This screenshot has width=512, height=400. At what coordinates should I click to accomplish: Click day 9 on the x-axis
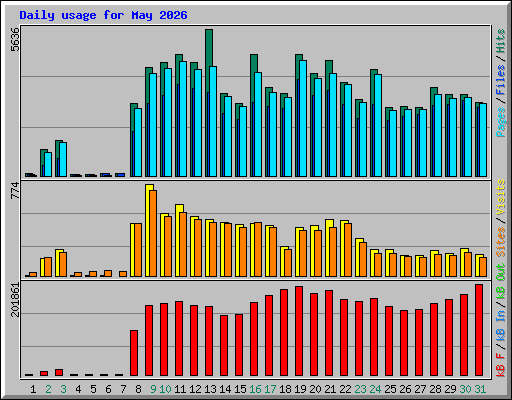click(153, 389)
